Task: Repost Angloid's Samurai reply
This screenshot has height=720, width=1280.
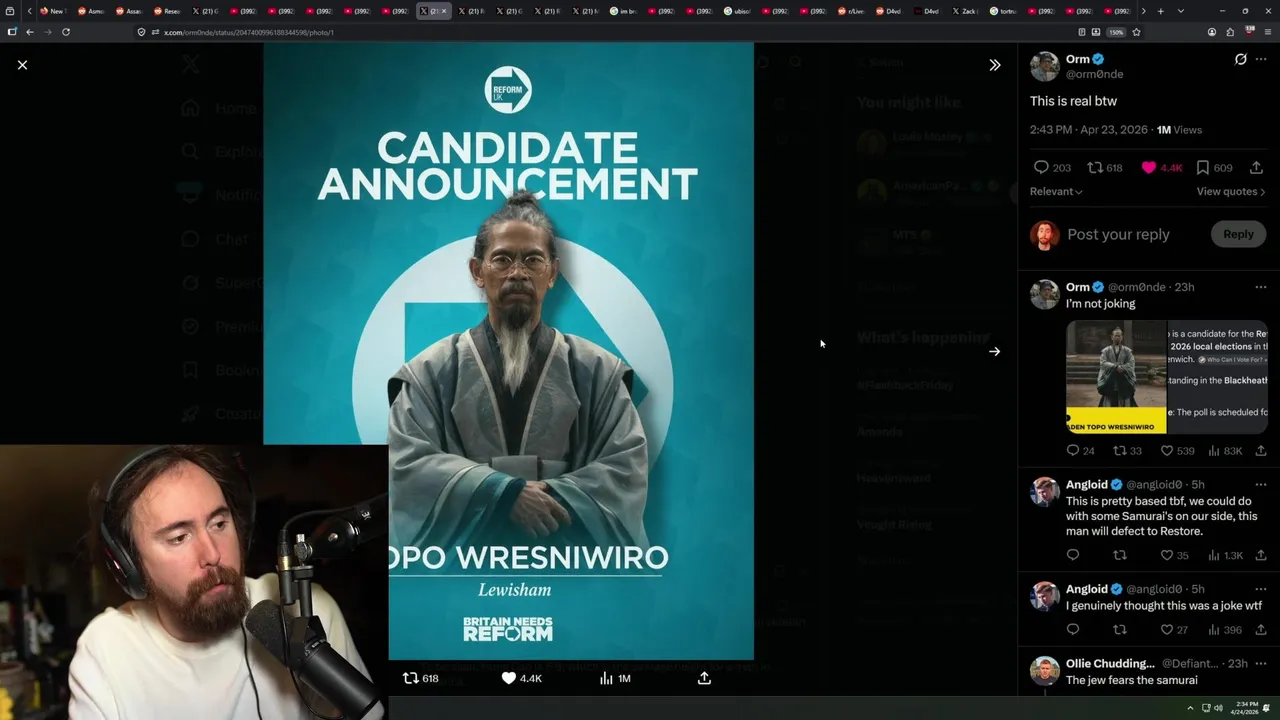Action: [1120, 555]
